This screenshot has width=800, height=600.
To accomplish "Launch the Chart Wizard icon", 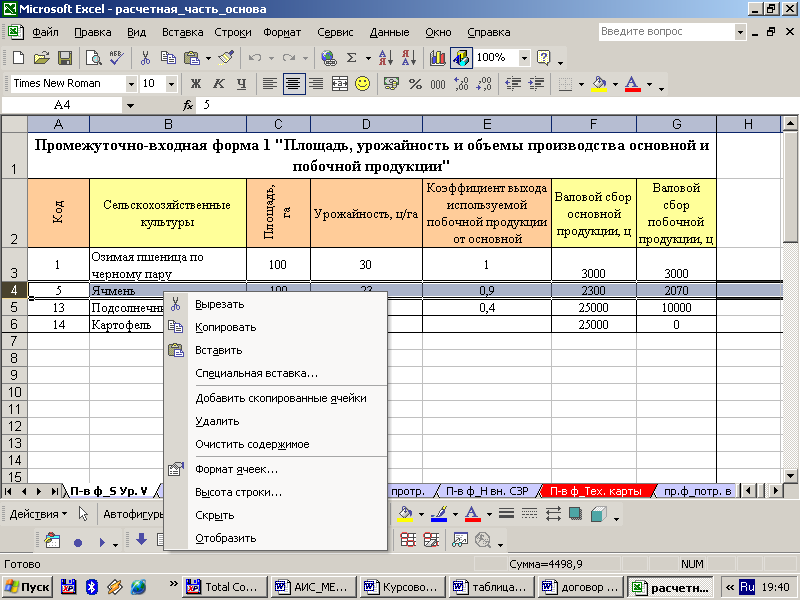I will pyautogui.click(x=437, y=58).
